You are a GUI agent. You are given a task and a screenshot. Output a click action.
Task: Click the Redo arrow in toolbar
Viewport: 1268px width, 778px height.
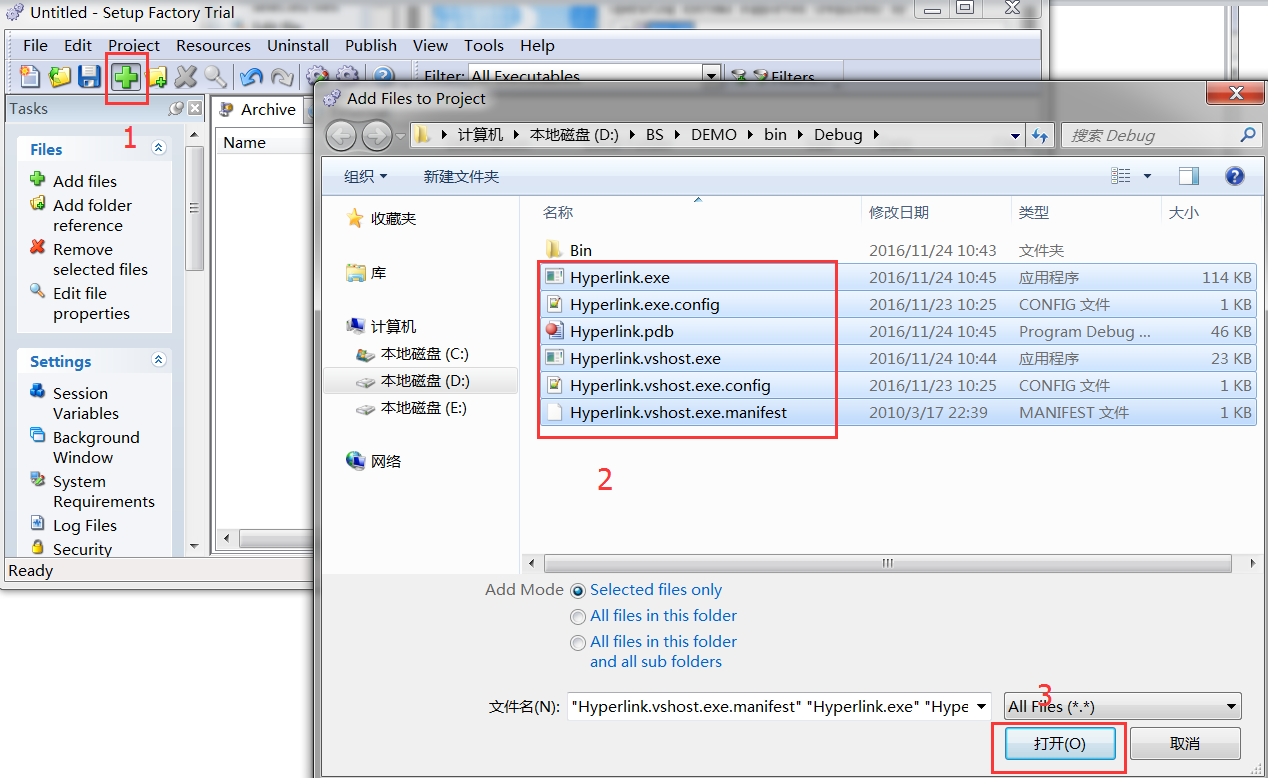click(282, 77)
